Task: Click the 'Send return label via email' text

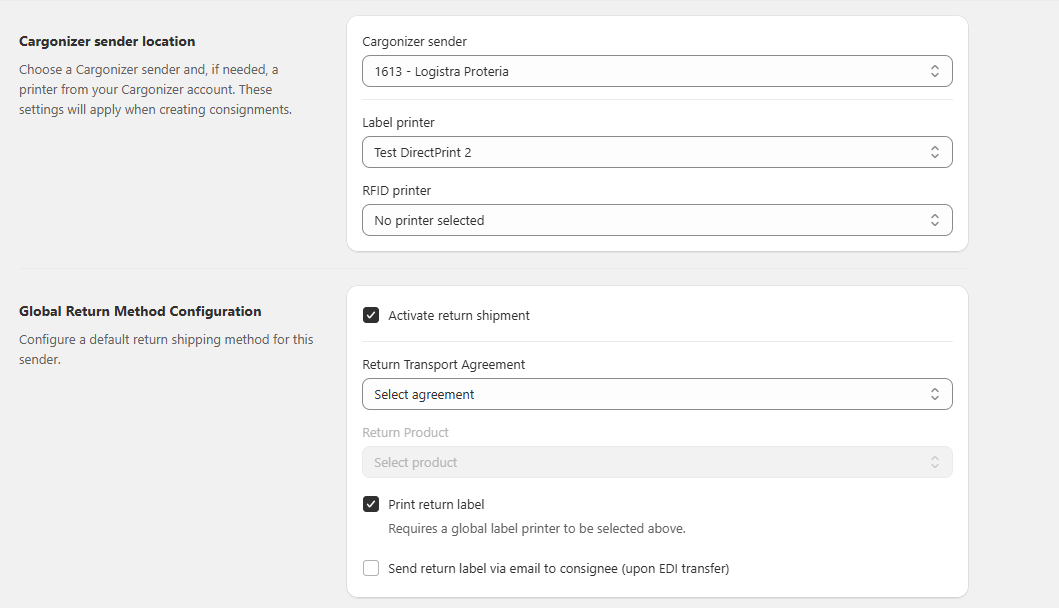Action: (x=558, y=568)
